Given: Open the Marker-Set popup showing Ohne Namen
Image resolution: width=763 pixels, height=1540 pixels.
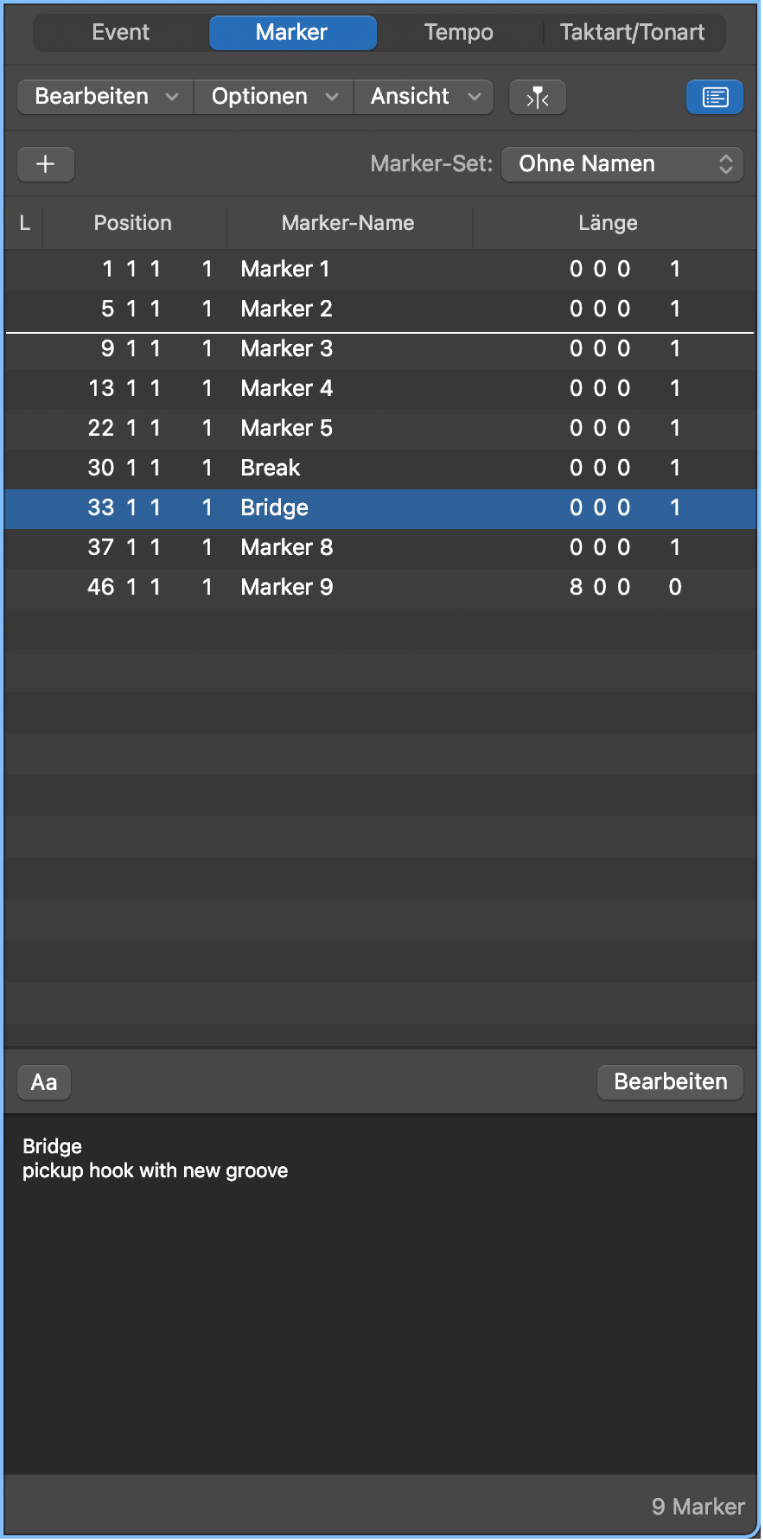Looking at the screenshot, I should (622, 164).
